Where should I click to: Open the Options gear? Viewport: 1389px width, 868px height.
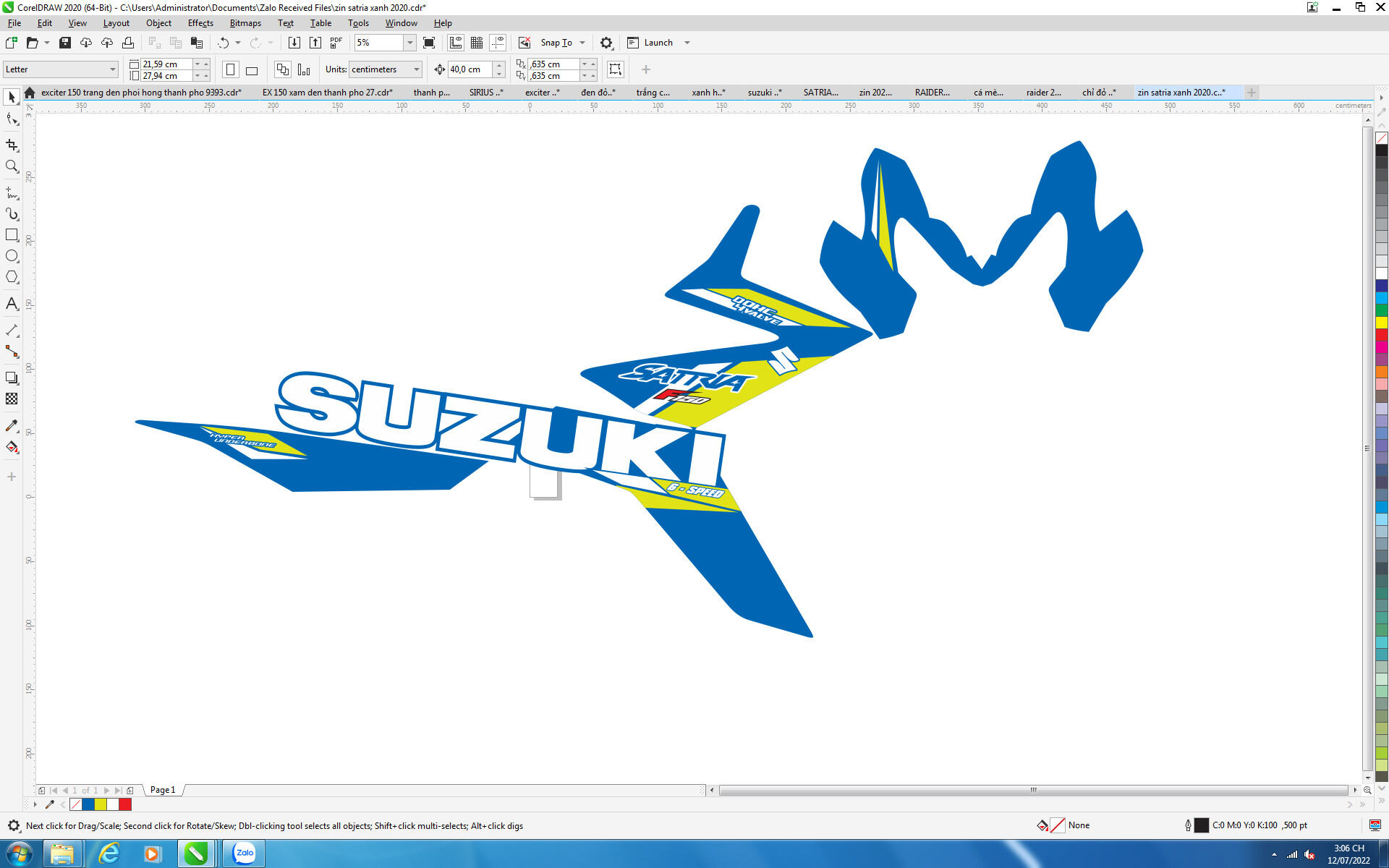tap(606, 43)
